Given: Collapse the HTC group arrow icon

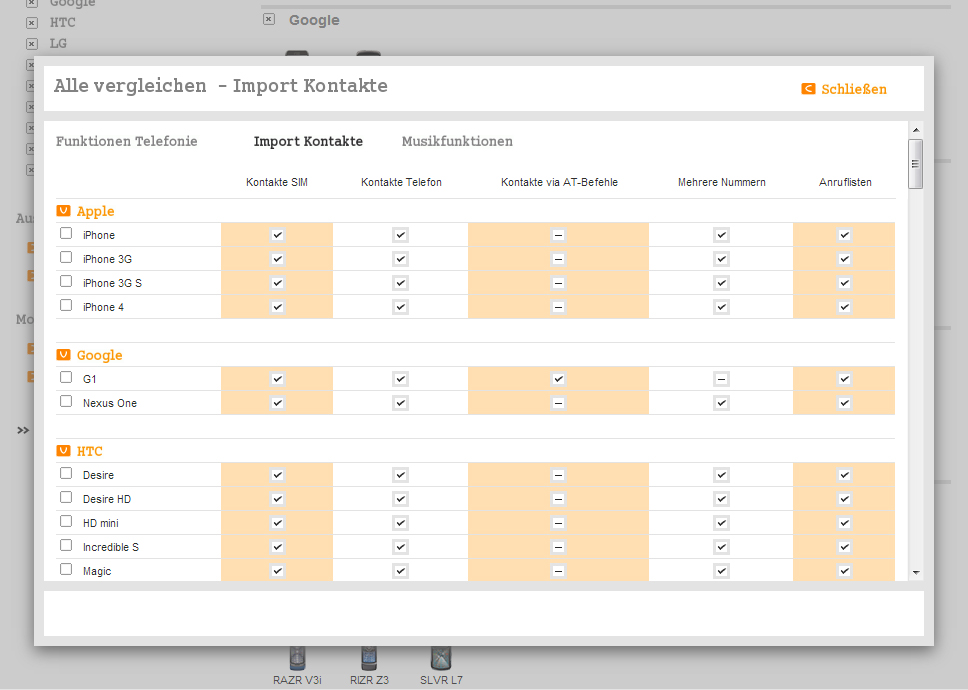Looking at the screenshot, I should [63, 451].
